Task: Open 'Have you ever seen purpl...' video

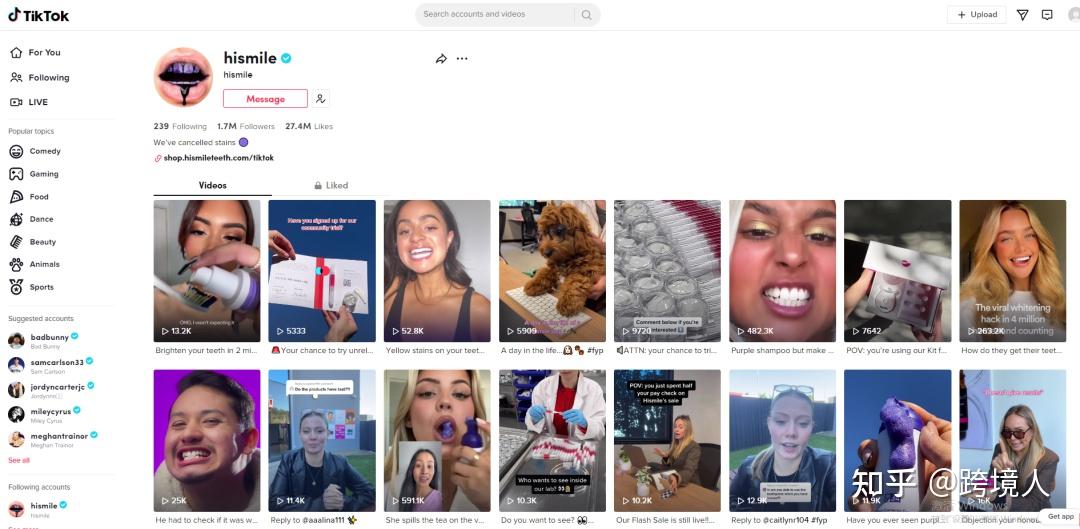Action: [x=897, y=441]
